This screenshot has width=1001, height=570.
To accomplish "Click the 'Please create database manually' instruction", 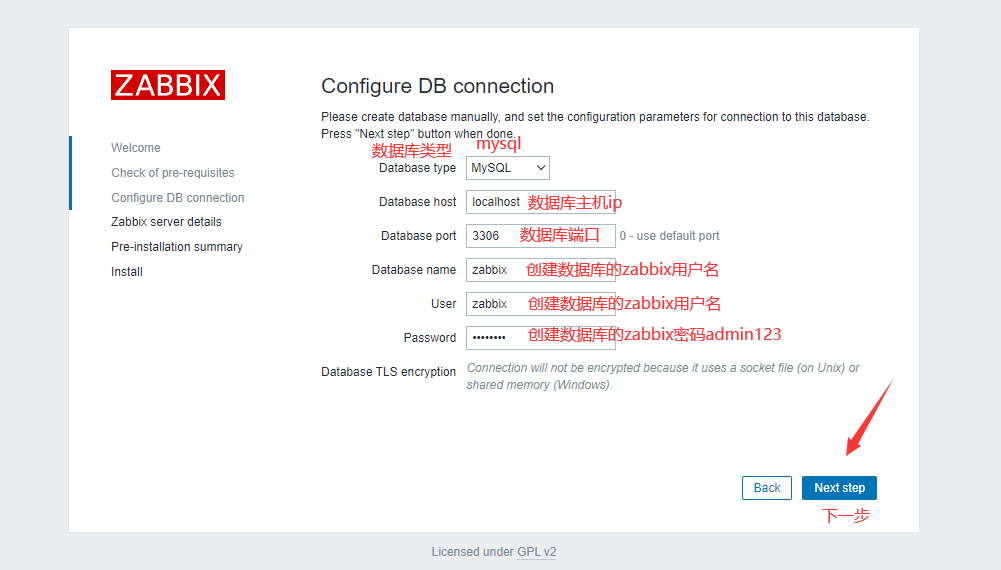I will 595,125.
